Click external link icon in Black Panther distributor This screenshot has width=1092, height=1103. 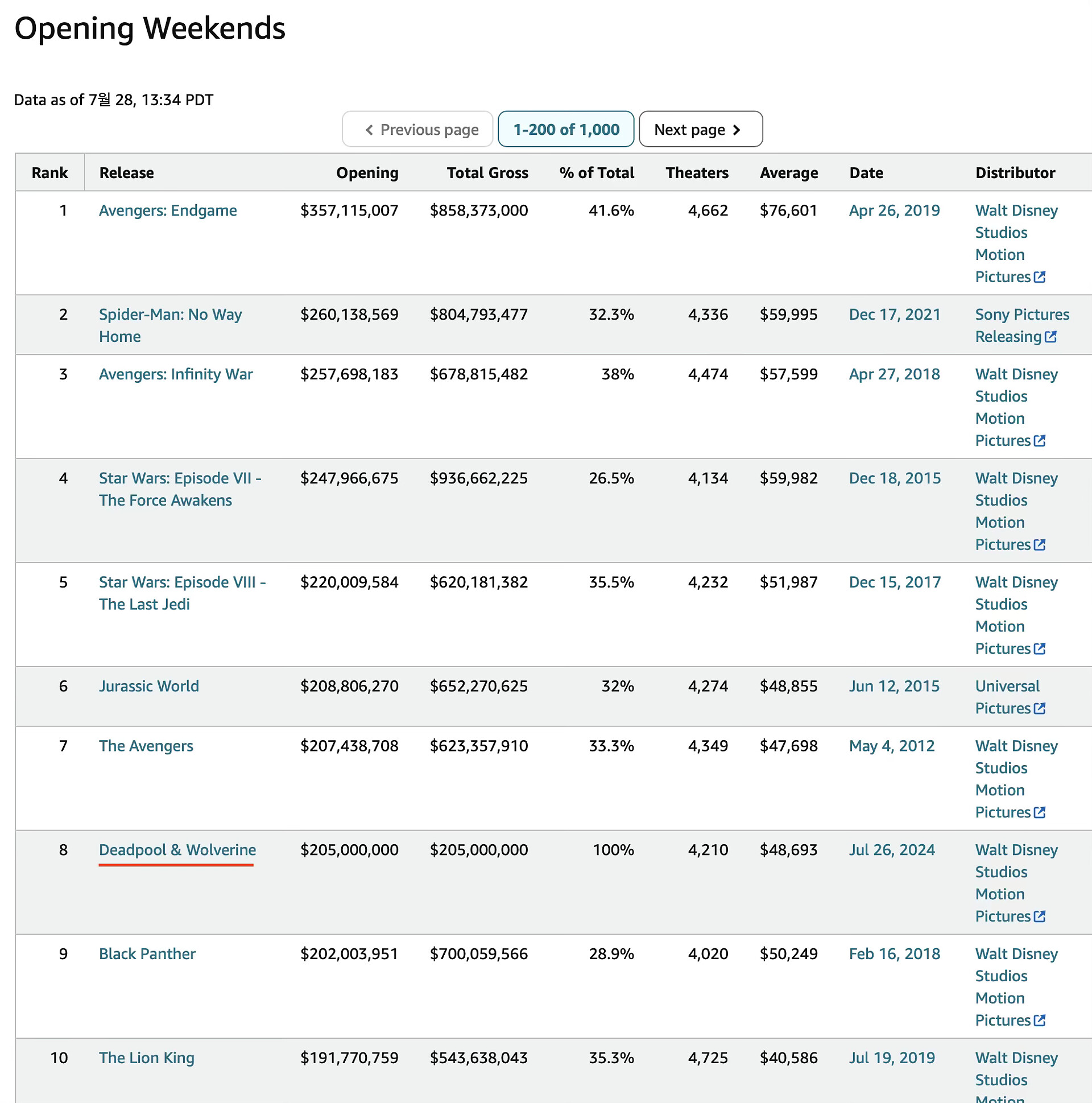click(1040, 1020)
